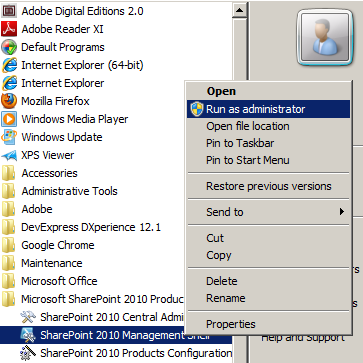Click the SharePoint 2010 Management Shell icon
Screen dimensions: 363x363
pyautogui.click(x=28, y=335)
